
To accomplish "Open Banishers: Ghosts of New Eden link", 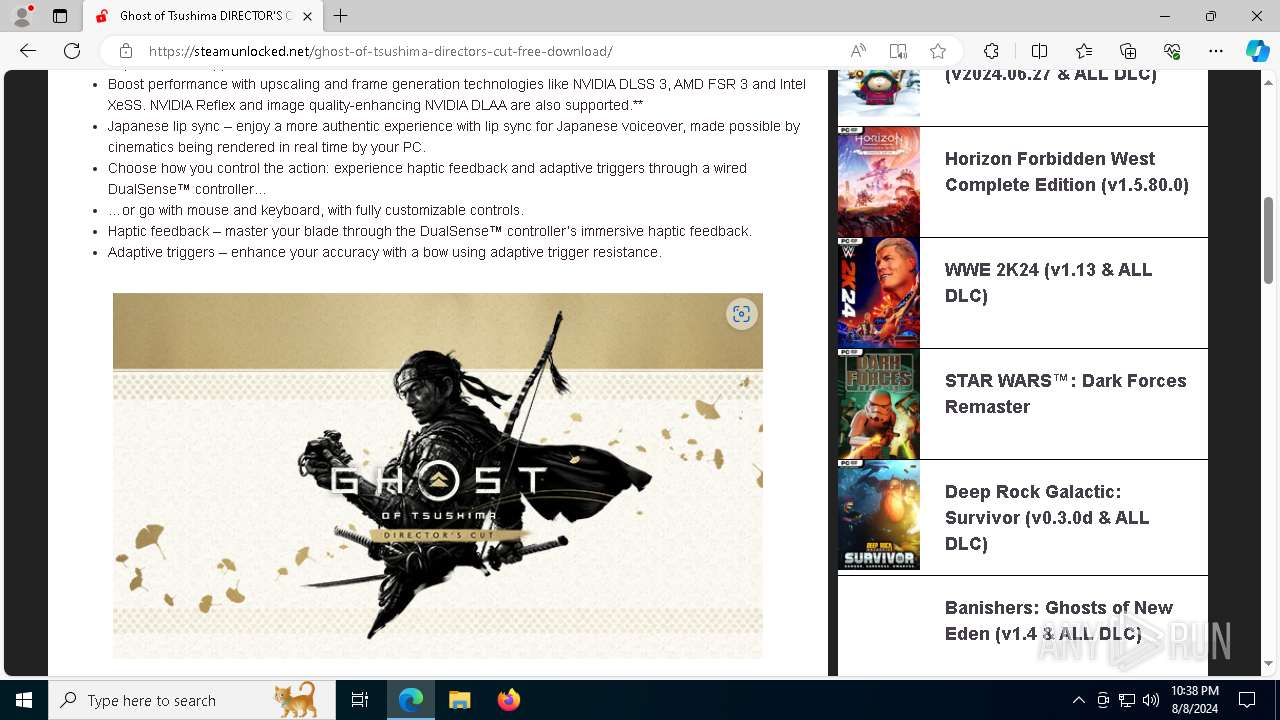I will click(1058, 621).
